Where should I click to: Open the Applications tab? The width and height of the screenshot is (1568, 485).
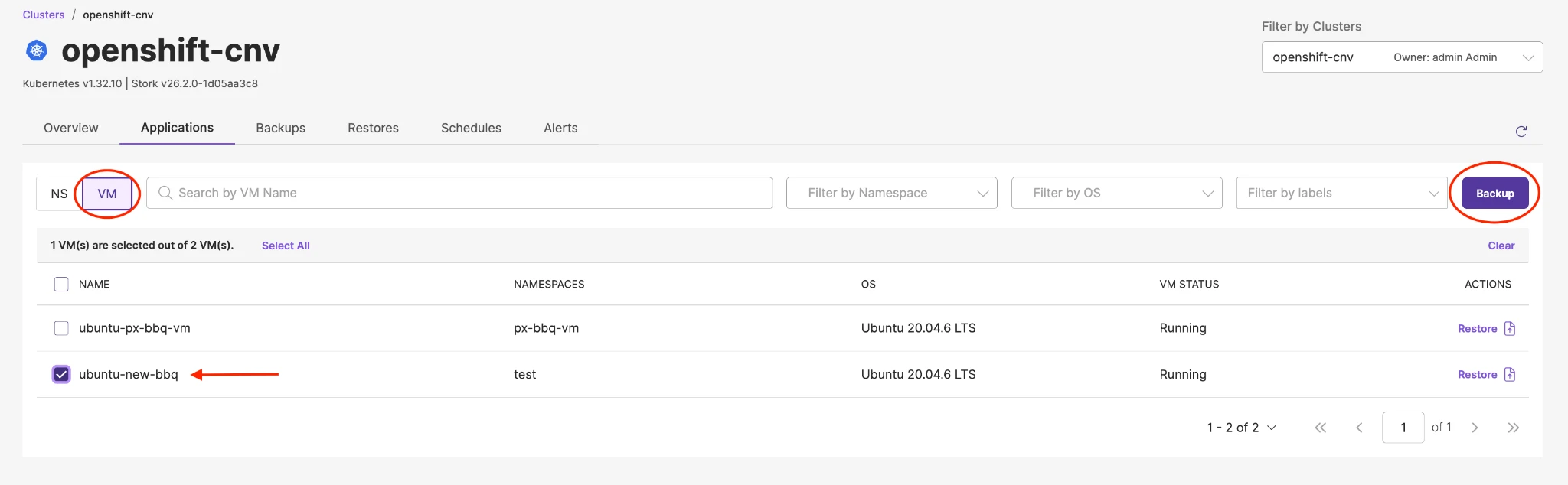click(x=177, y=128)
